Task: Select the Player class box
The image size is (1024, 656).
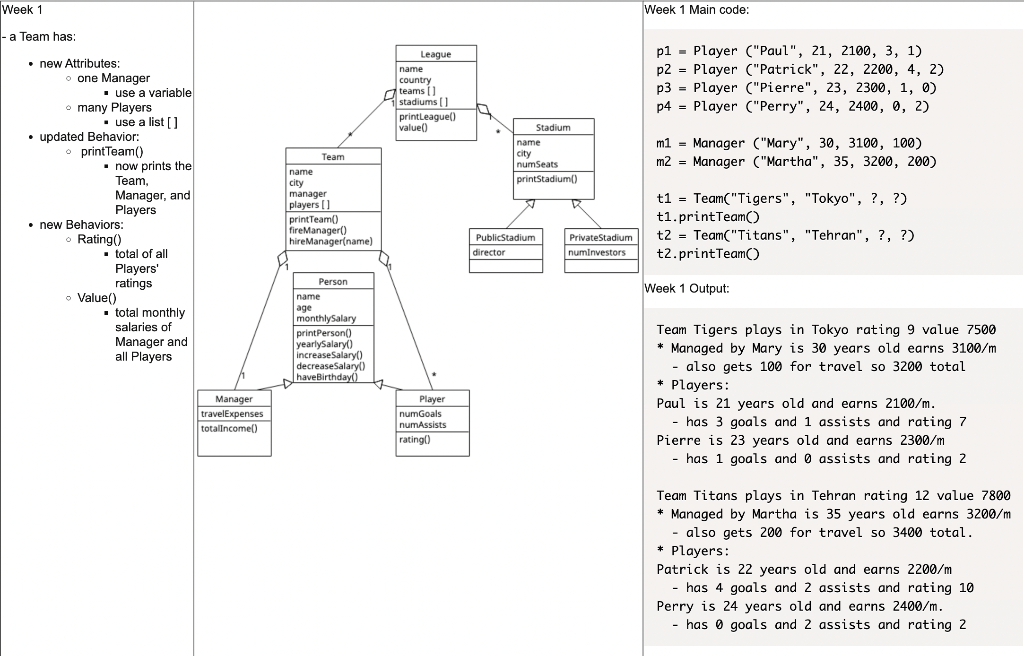Action: 432,420
